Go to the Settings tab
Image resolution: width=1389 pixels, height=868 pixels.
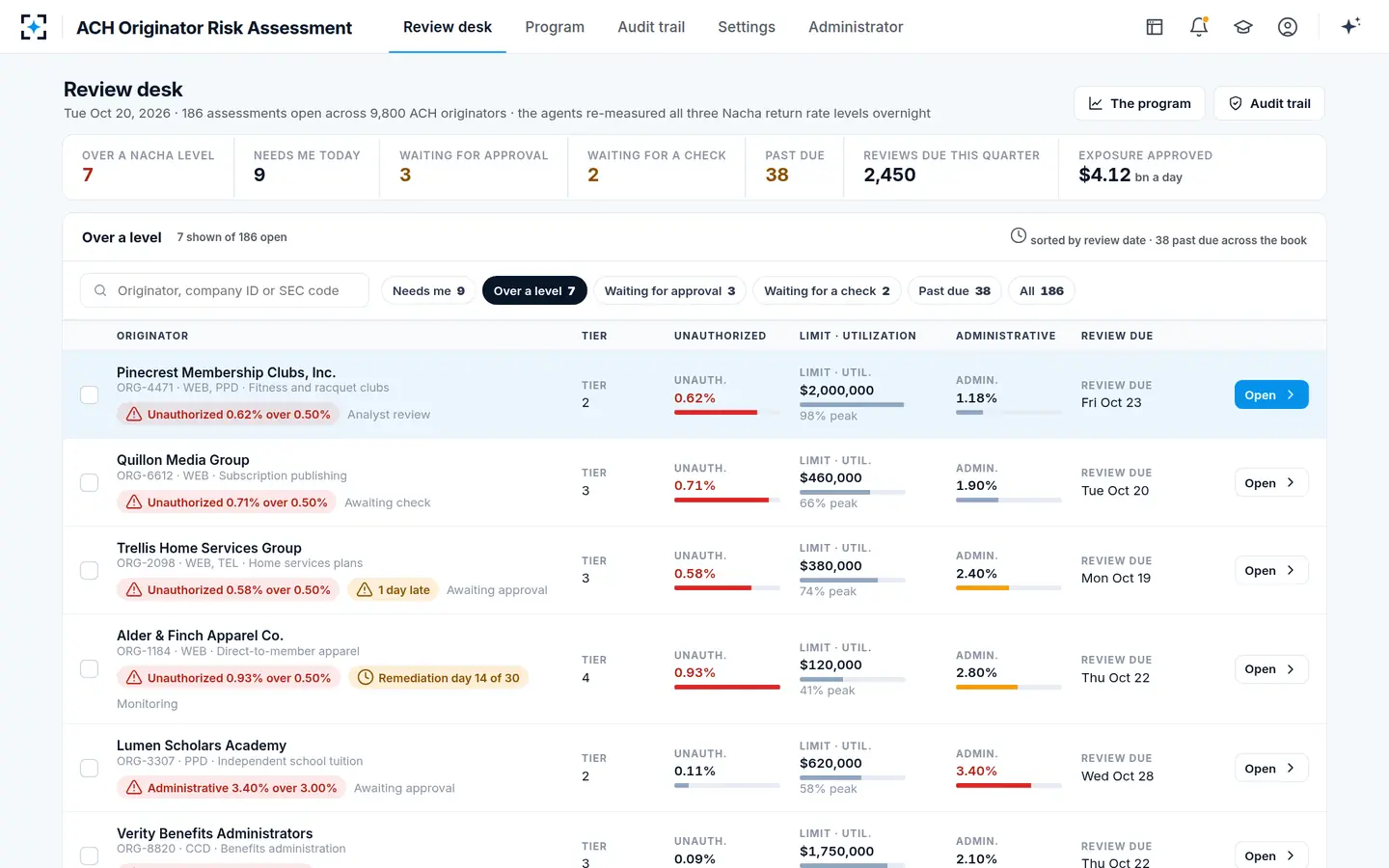click(x=747, y=27)
